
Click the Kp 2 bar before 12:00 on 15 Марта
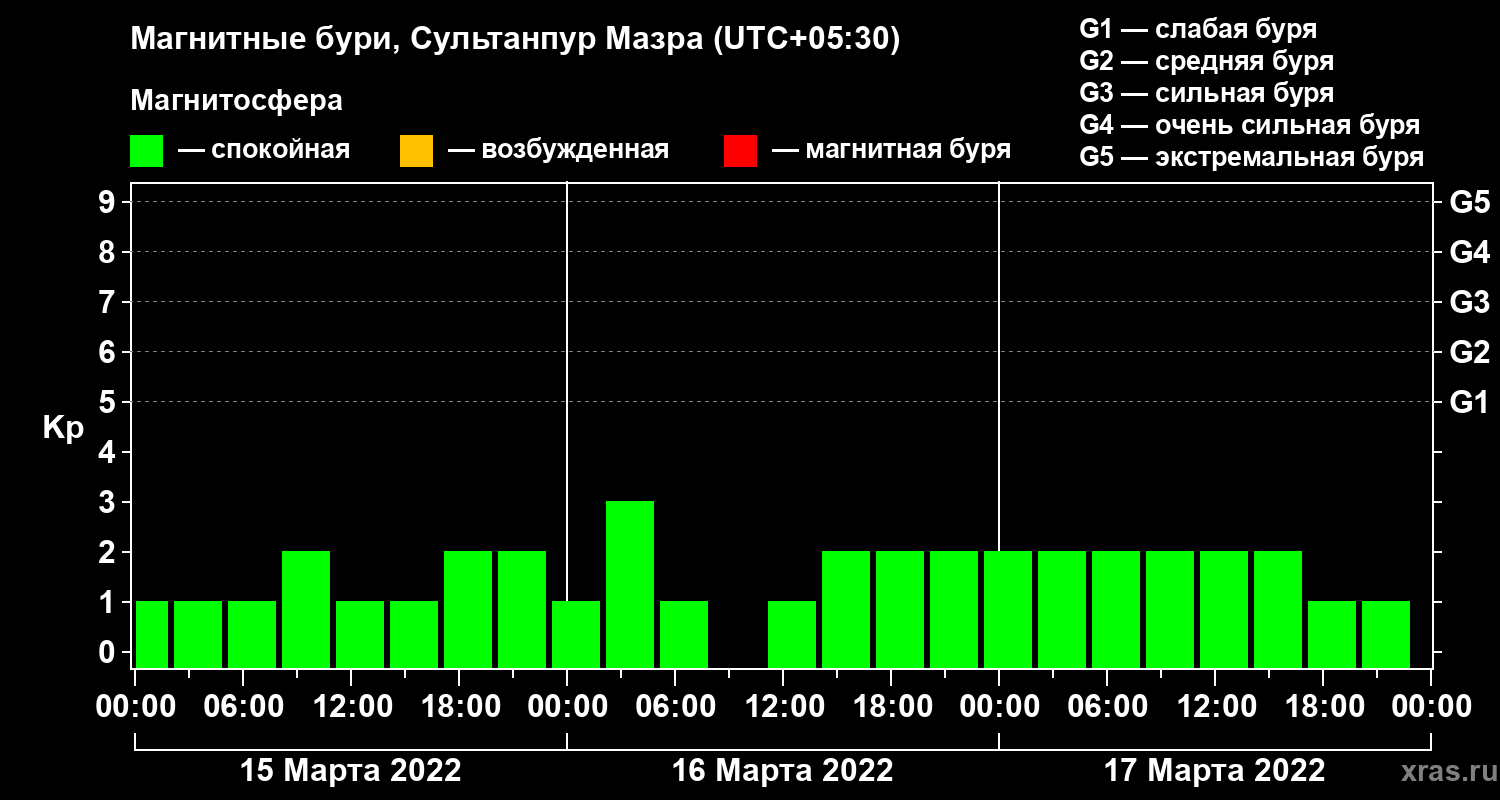click(306, 609)
